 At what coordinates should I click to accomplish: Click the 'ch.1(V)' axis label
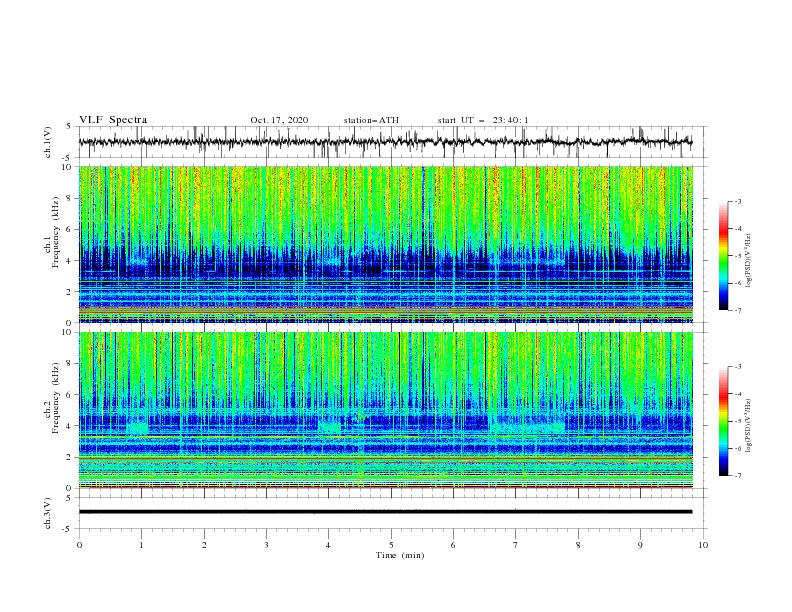pos(48,142)
